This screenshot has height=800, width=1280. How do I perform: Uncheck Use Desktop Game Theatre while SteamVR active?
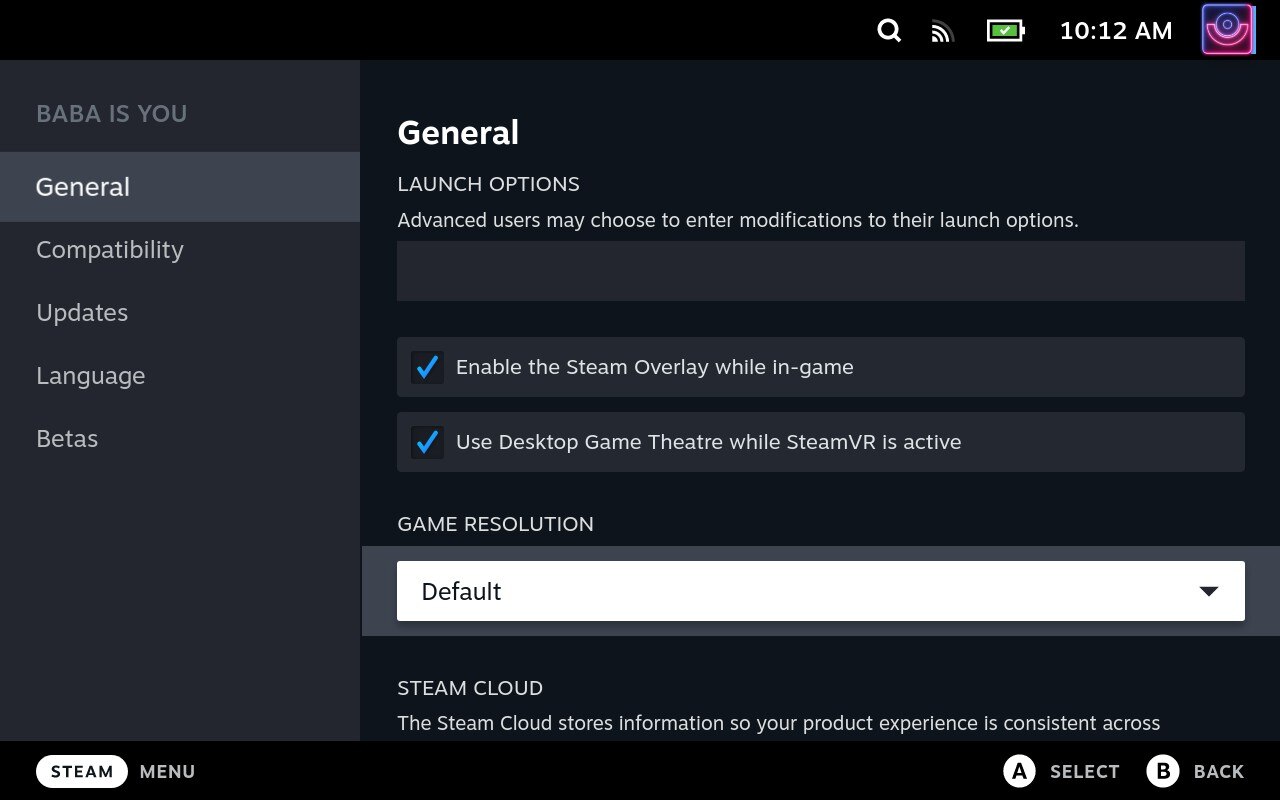tap(427, 442)
